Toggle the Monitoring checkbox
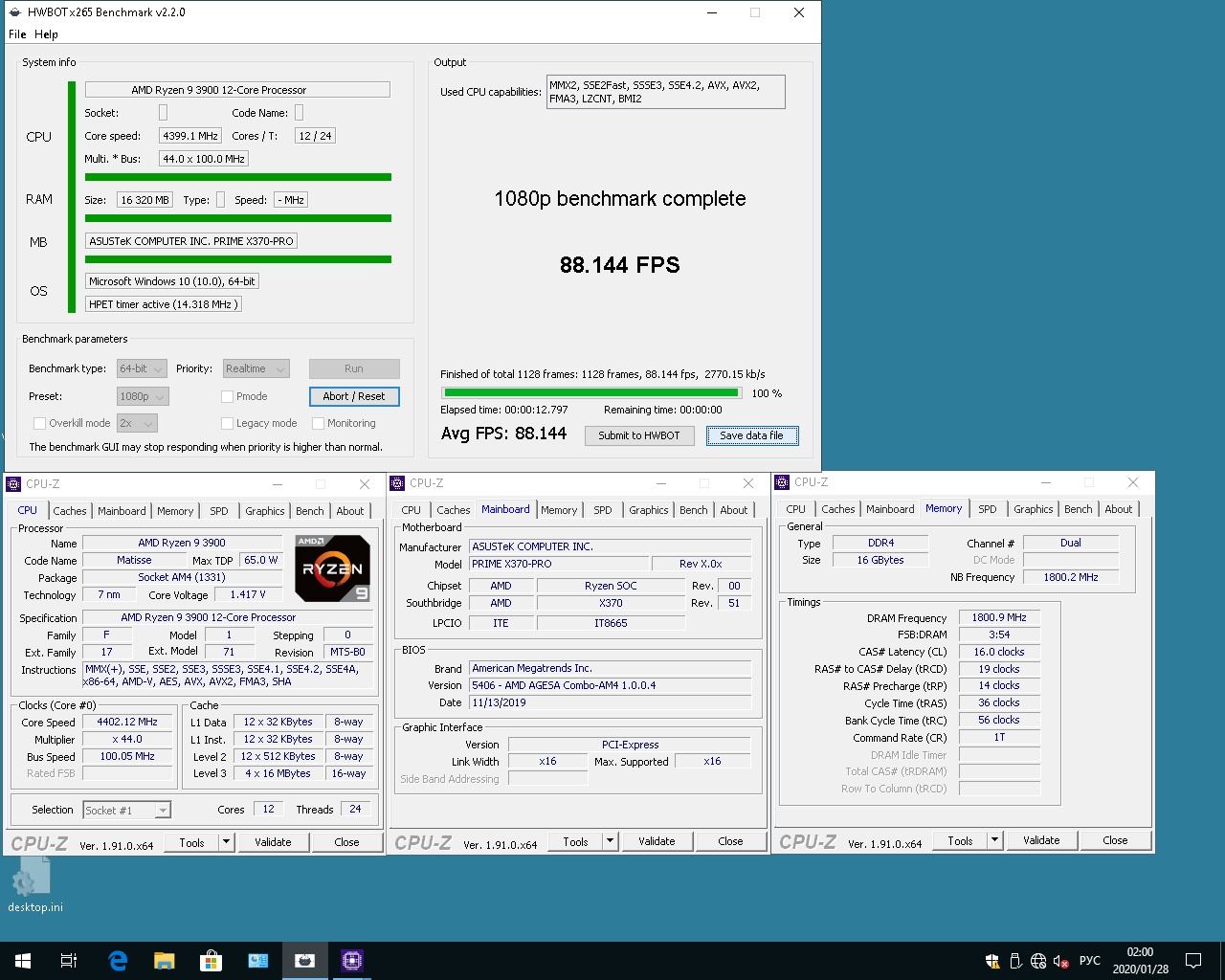The width and height of the screenshot is (1225, 980). pyautogui.click(x=318, y=423)
